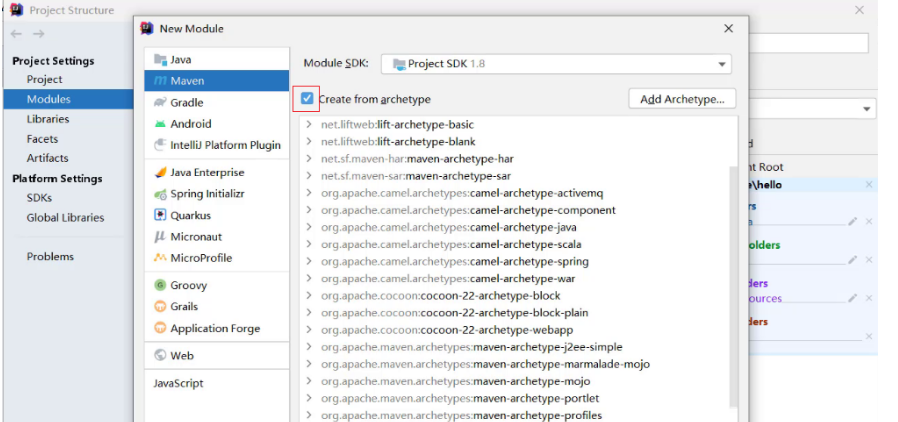Pick the Java Enterprise icon
The image size is (898, 422).
[160, 172]
